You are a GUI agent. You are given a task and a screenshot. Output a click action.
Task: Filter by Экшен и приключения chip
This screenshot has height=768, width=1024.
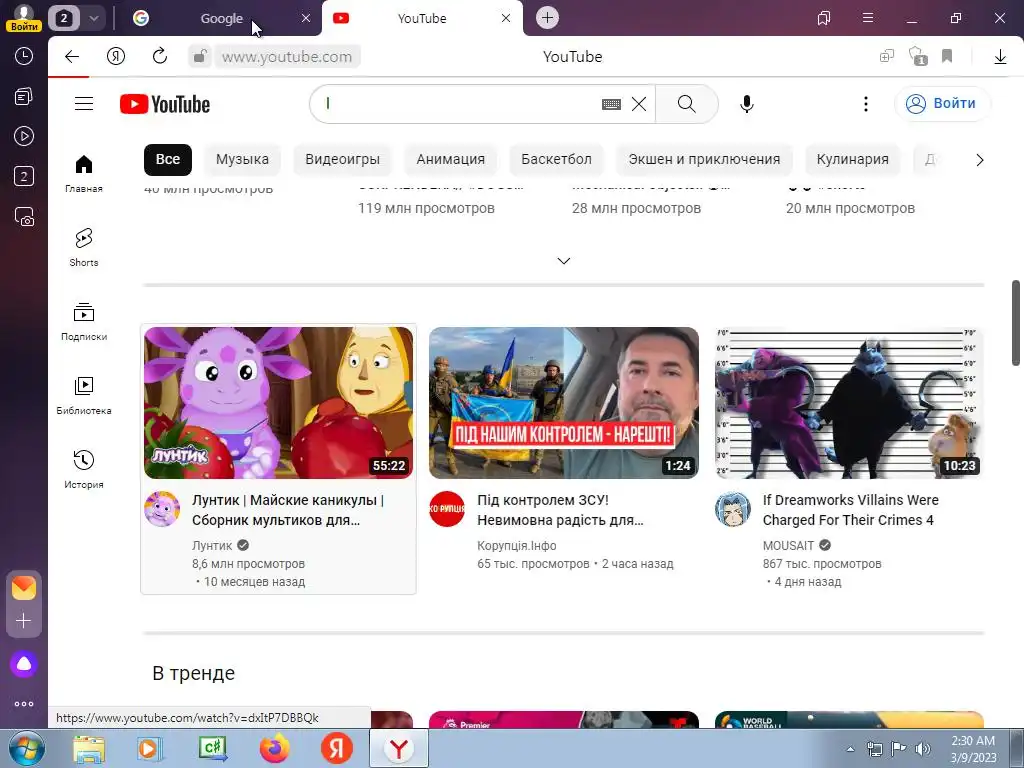pos(704,159)
